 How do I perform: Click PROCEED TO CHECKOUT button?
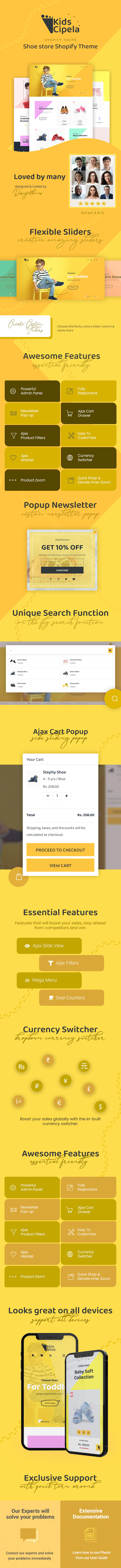click(x=60, y=850)
